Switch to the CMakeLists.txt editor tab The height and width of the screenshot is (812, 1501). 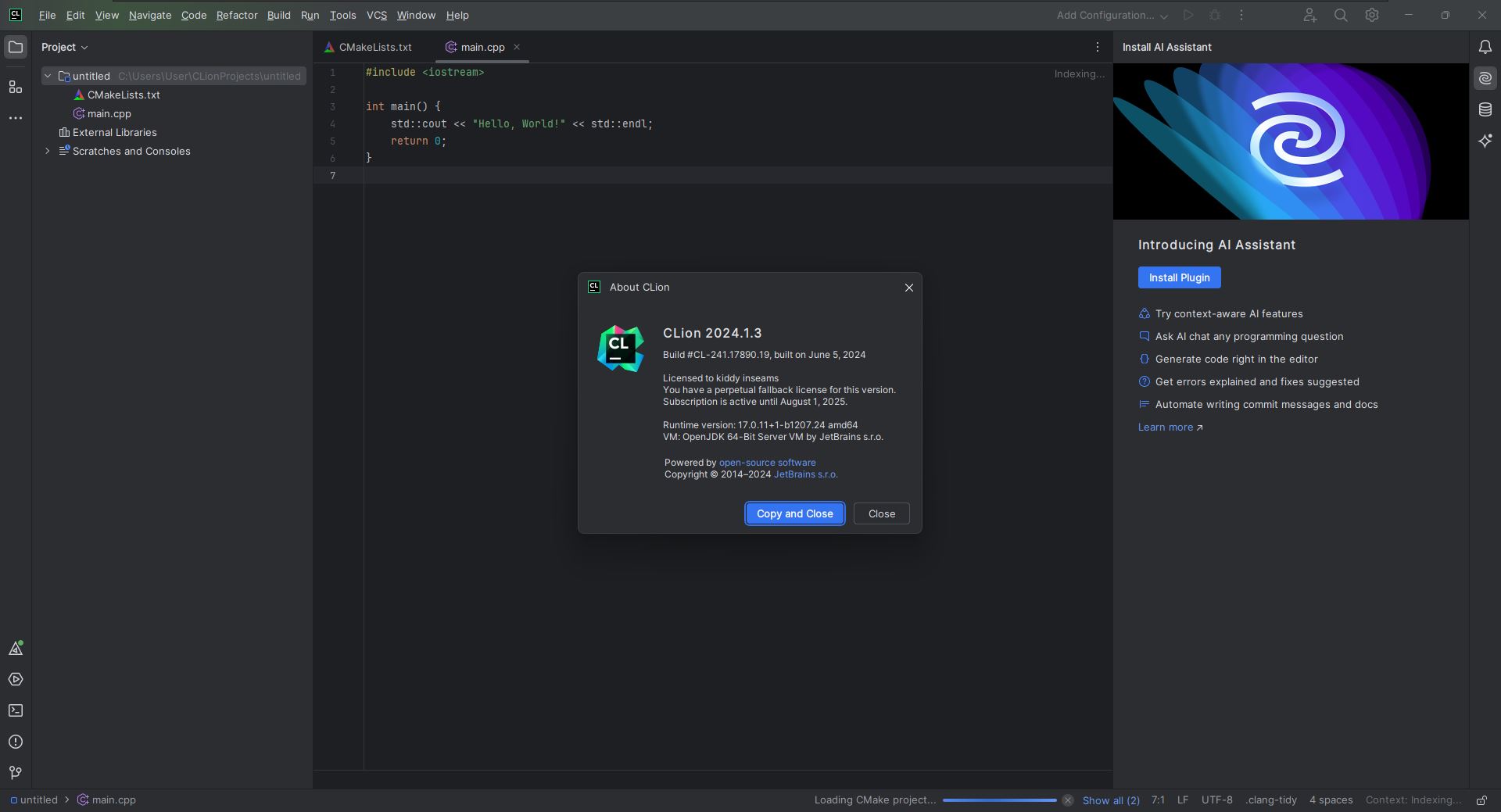(374, 47)
